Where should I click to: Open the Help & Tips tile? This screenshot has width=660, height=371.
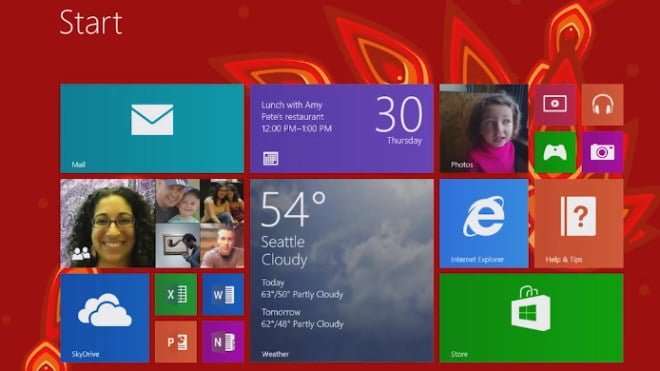[x=579, y=224]
